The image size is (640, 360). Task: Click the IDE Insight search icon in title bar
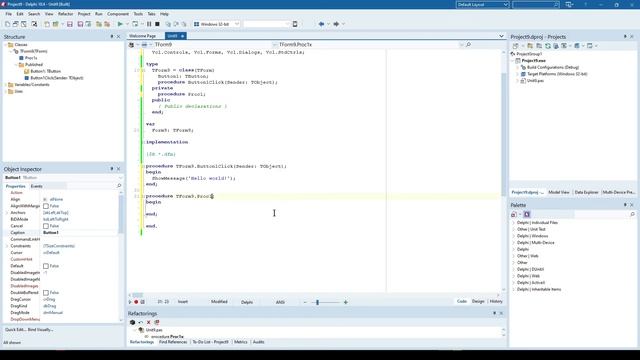[556, 4]
